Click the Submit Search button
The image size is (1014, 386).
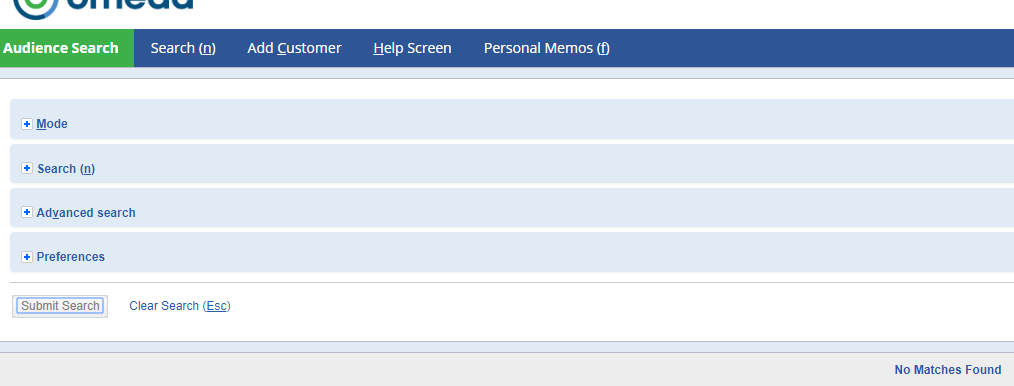[x=60, y=306]
